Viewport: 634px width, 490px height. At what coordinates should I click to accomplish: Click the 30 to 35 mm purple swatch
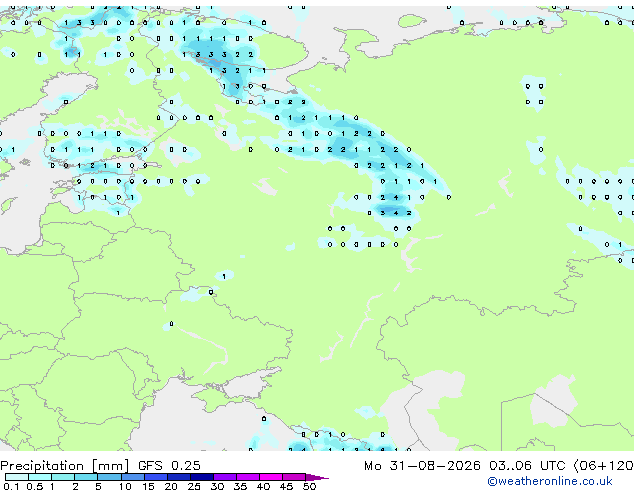tap(225, 477)
